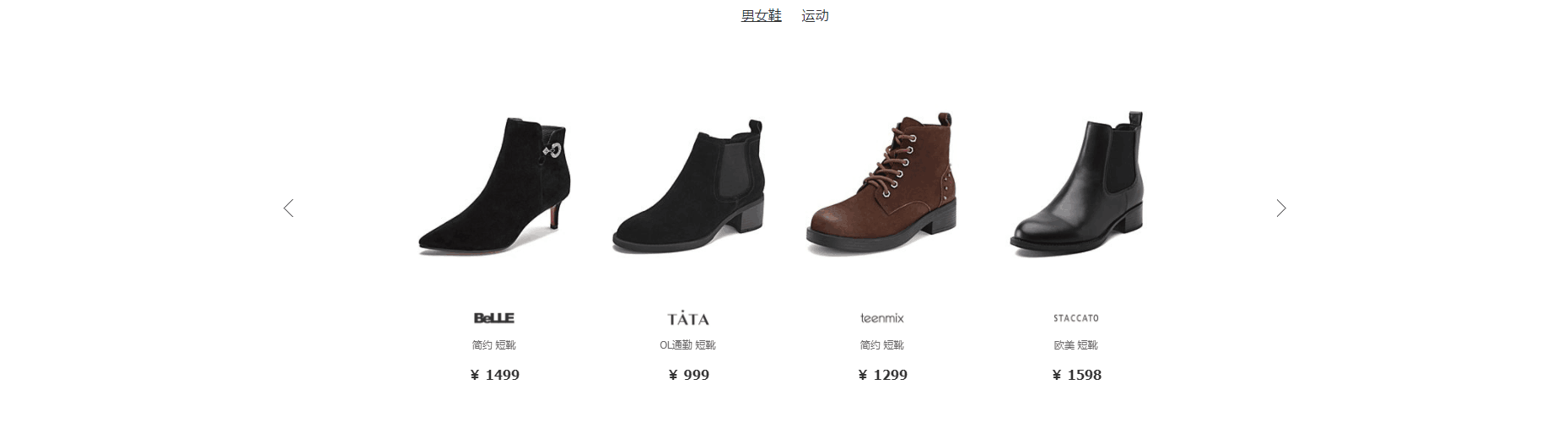Open the 欧美 短靴 product link
This screenshot has width=1568, height=439.
click(x=1076, y=345)
